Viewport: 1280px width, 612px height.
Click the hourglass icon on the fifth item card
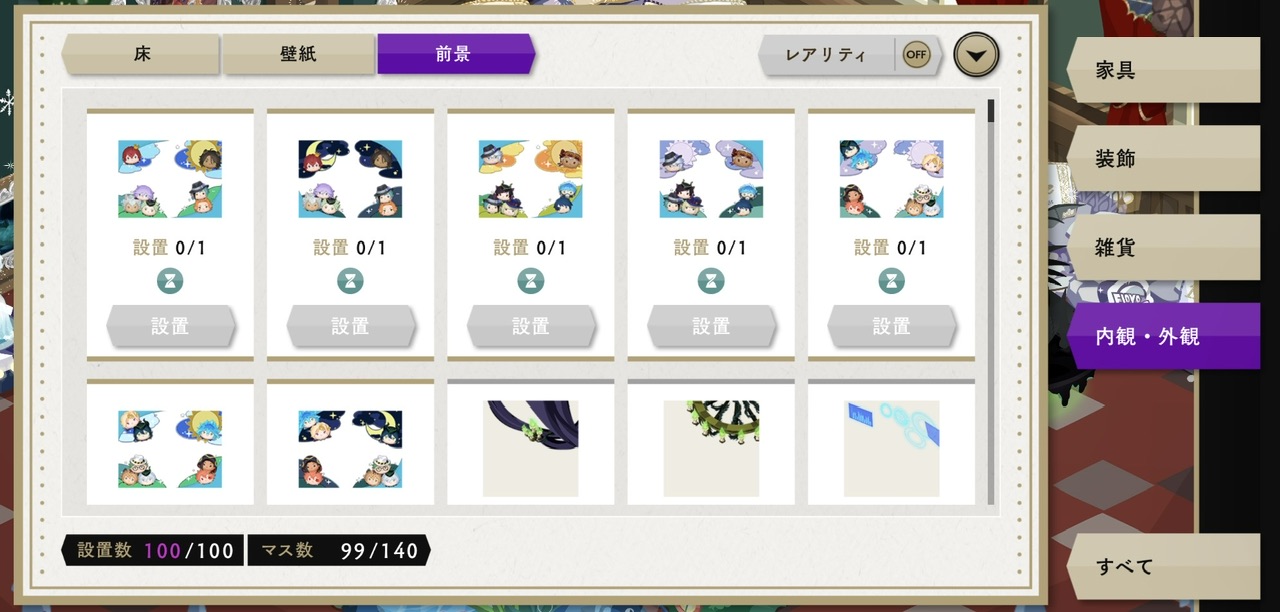click(x=891, y=281)
